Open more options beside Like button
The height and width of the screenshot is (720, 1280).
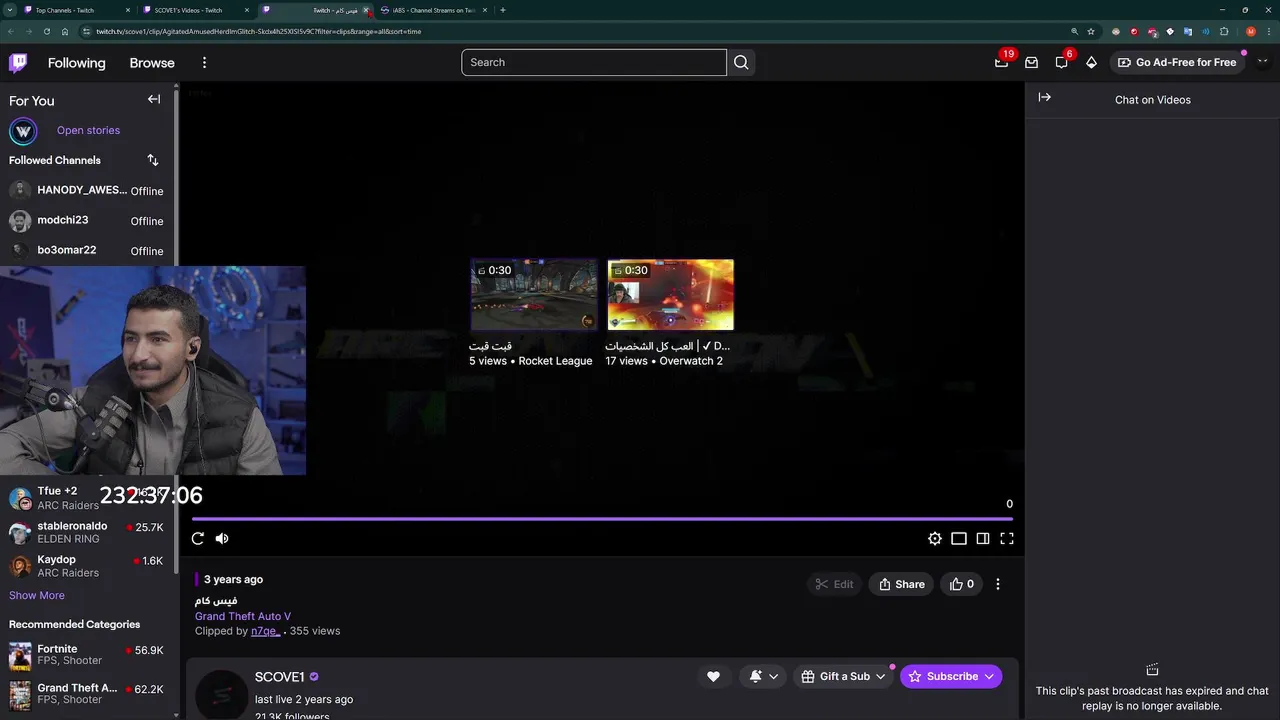coord(997,584)
